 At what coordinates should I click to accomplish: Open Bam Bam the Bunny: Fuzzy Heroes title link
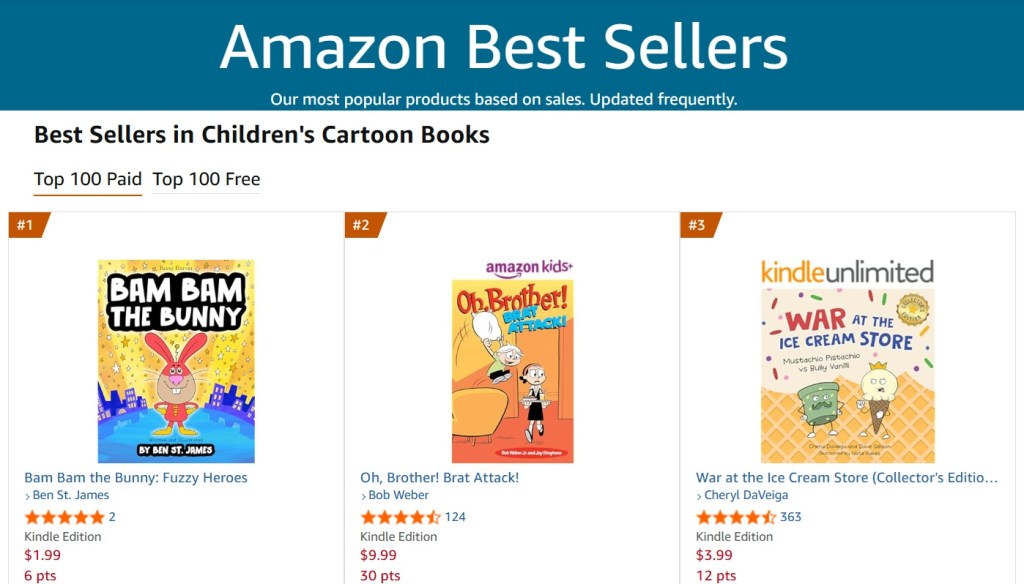136,478
